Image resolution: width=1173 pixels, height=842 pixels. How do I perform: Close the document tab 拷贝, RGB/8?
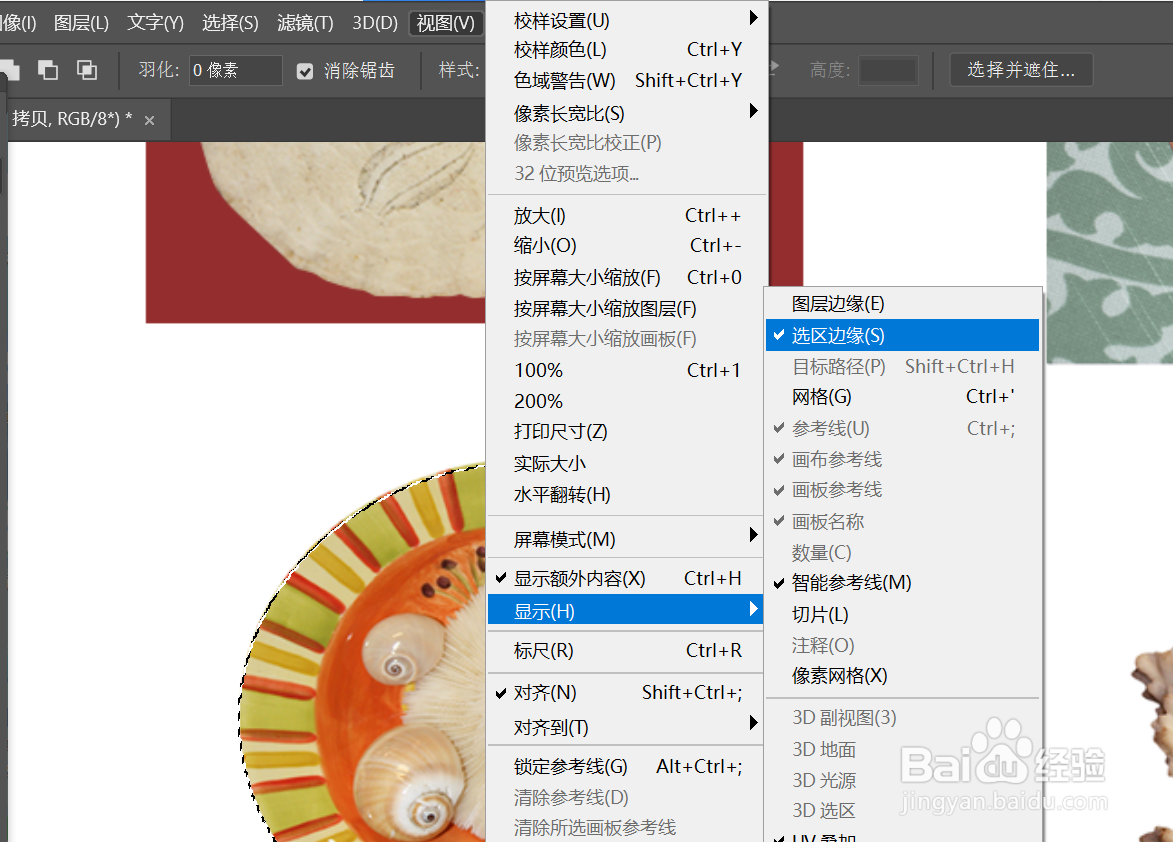coord(150,120)
